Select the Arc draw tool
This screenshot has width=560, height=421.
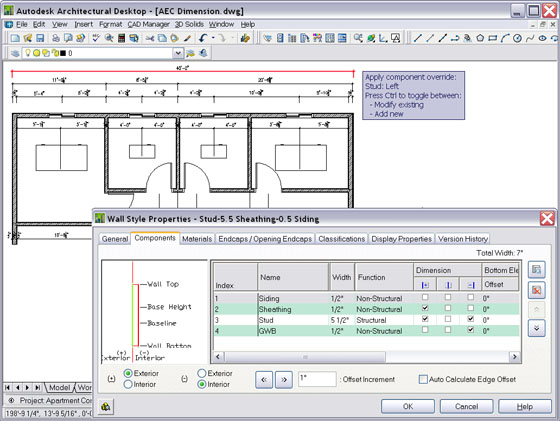click(x=505, y=38)
